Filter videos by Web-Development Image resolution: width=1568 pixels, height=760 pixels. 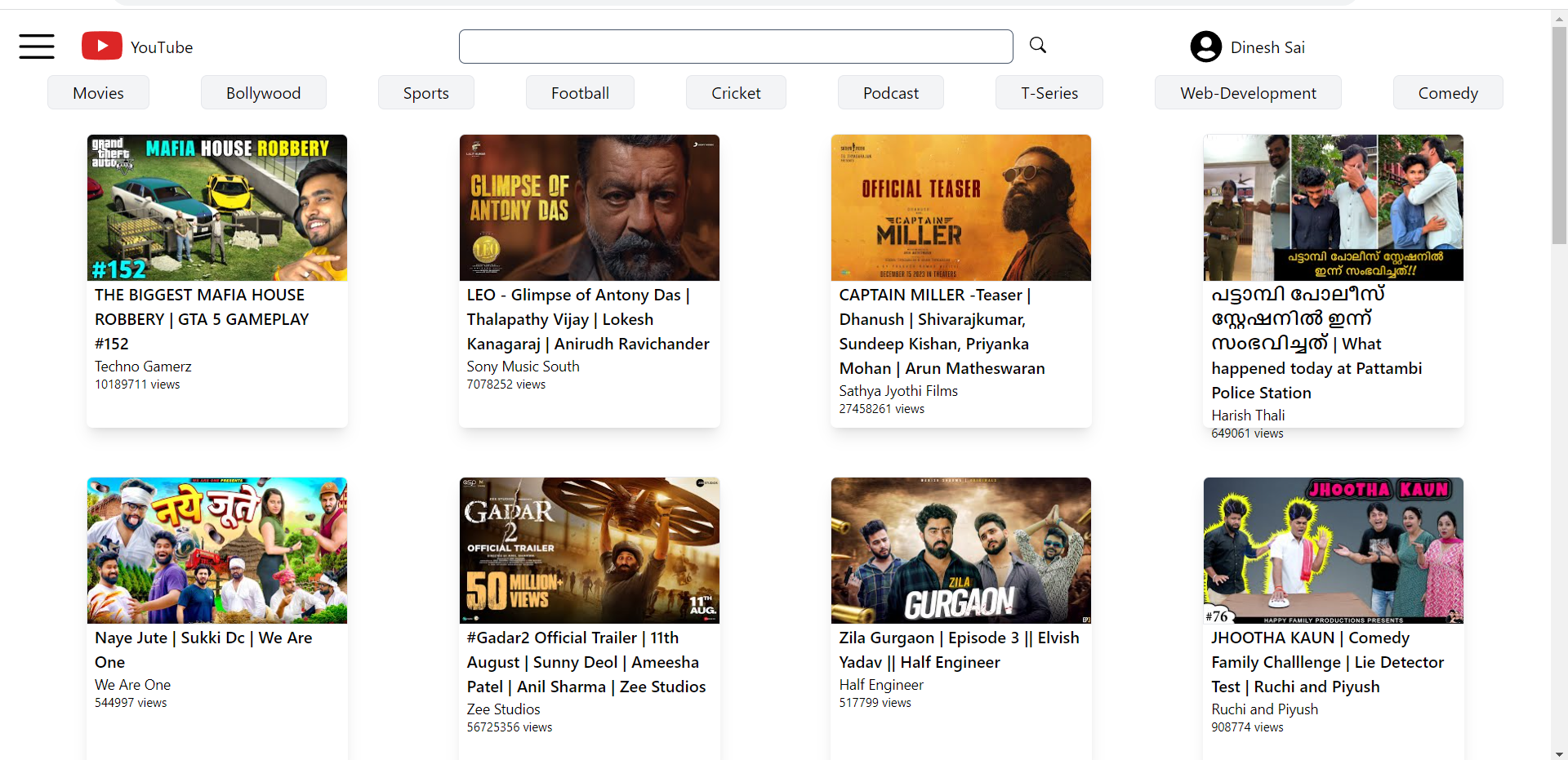1248,92
